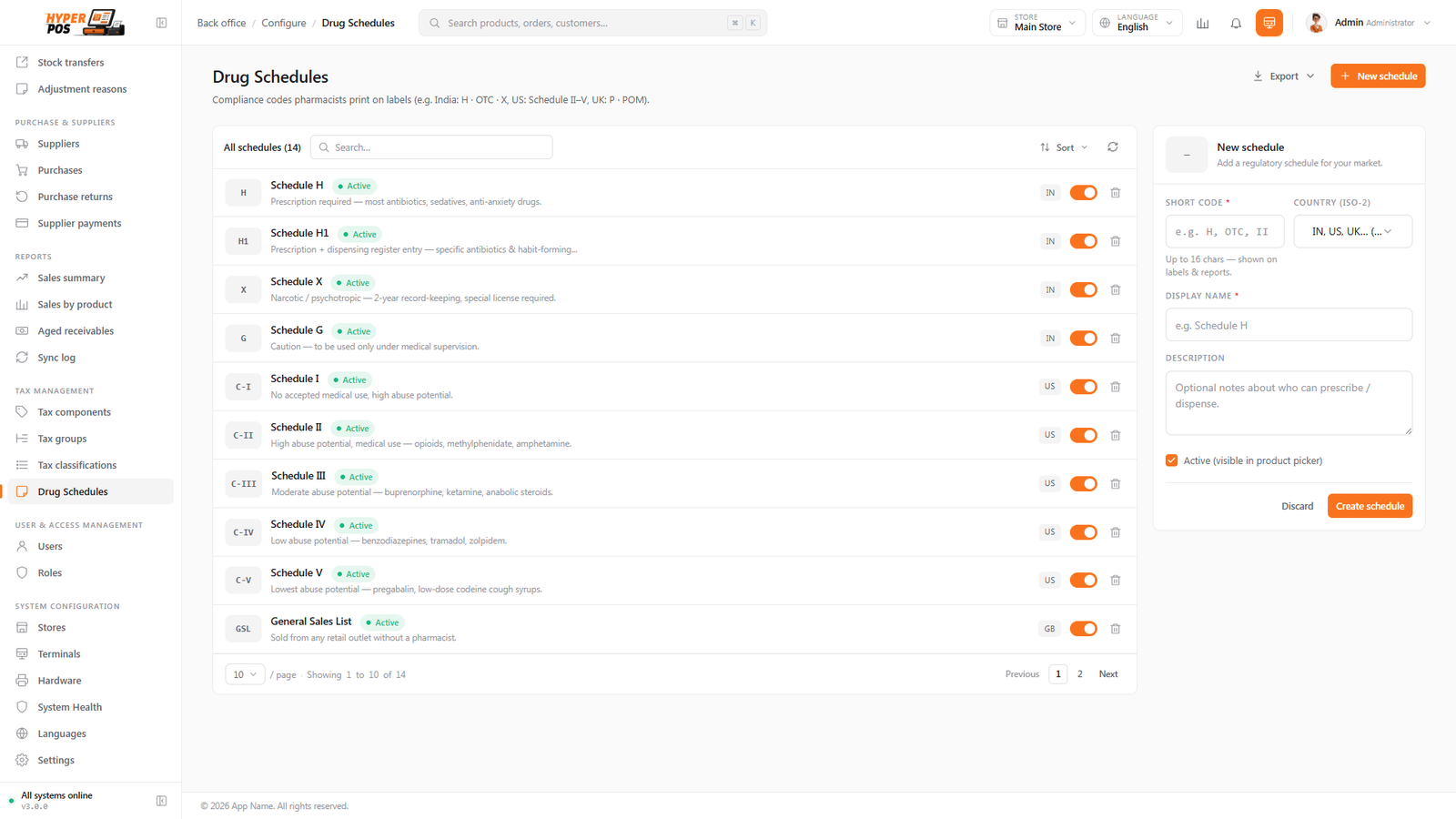Viewport: 1456px width, 819px height.
Task: Delete the Schedule G row
Action: point(1115,339)
